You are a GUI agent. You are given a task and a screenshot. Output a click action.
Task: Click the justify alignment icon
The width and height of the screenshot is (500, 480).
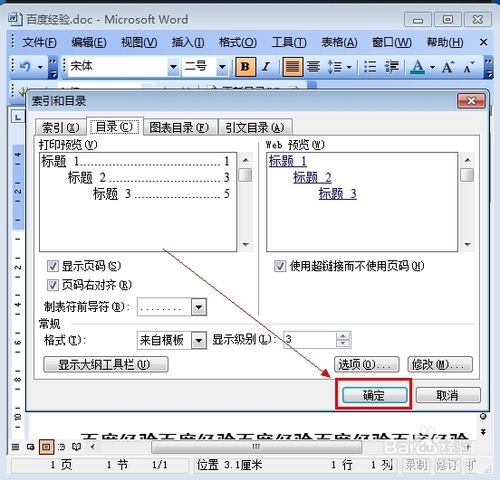pos(292,67)
